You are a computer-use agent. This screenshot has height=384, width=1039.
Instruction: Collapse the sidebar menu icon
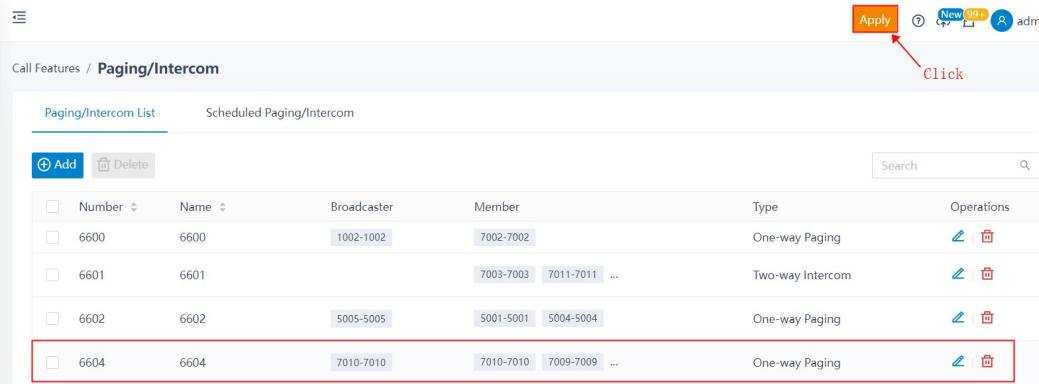(x=19, y=17)
